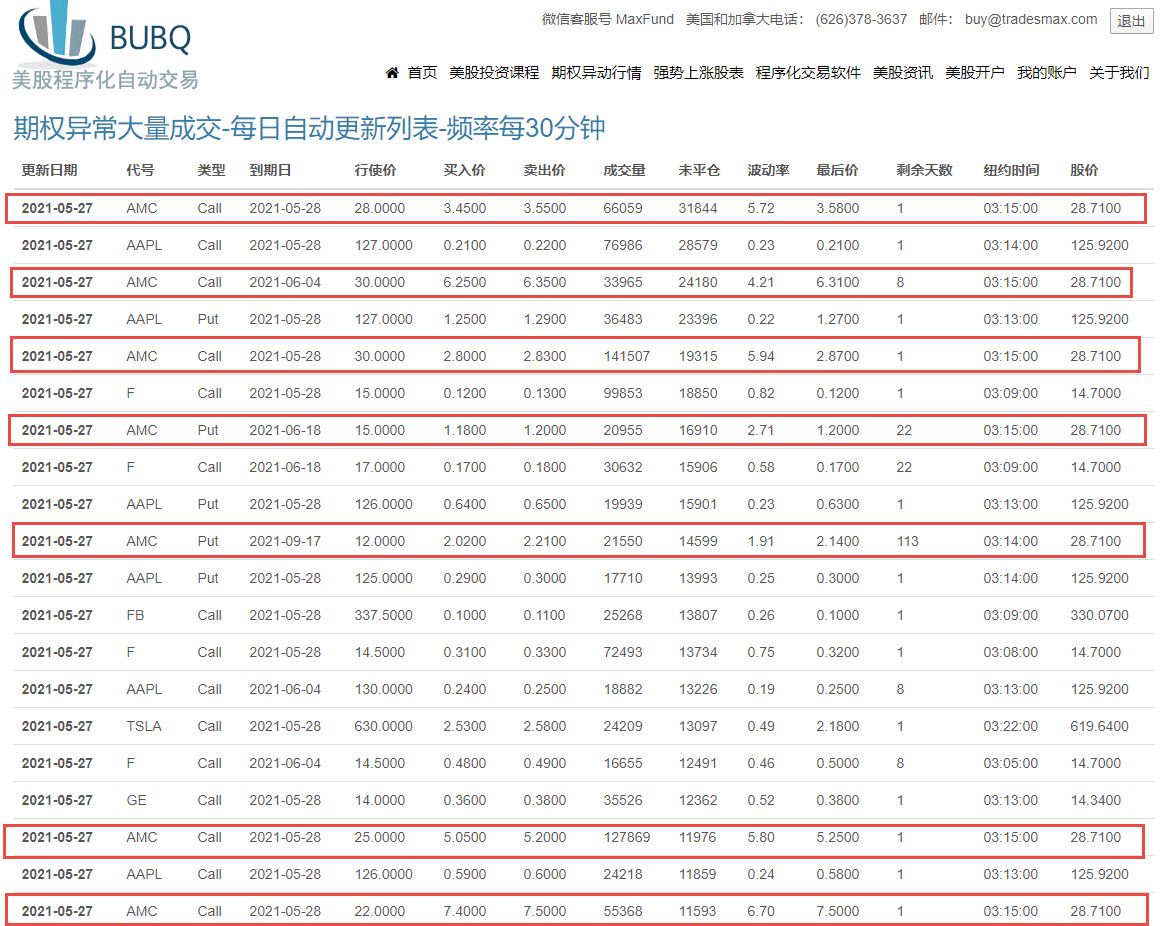
Task: Click the TSLA ticker cell
Action: pyautogui.click(x=144, y=727)
